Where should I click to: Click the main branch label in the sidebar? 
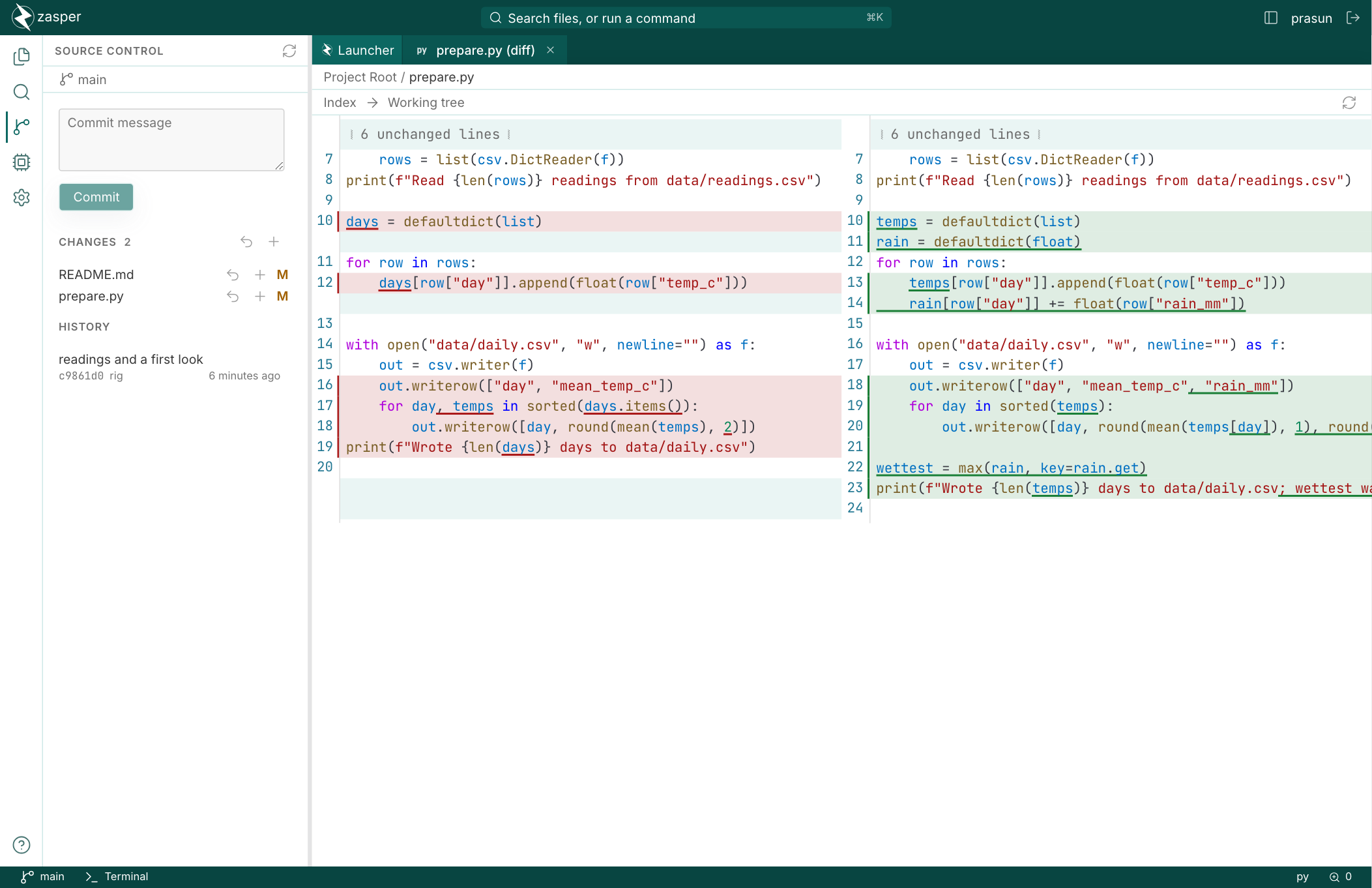tap(83, 80)
